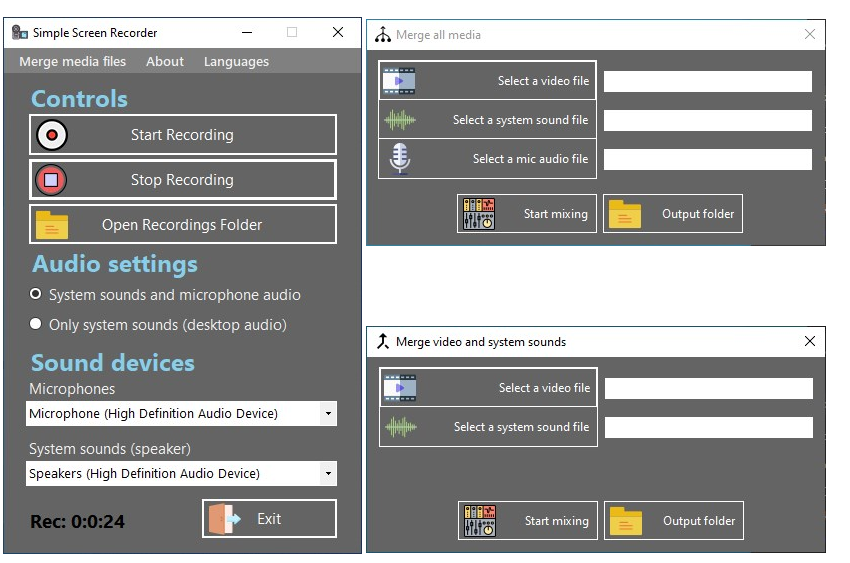Click the Simple Screen Recorder title icon
850x563 pixels.
[20, 33]
